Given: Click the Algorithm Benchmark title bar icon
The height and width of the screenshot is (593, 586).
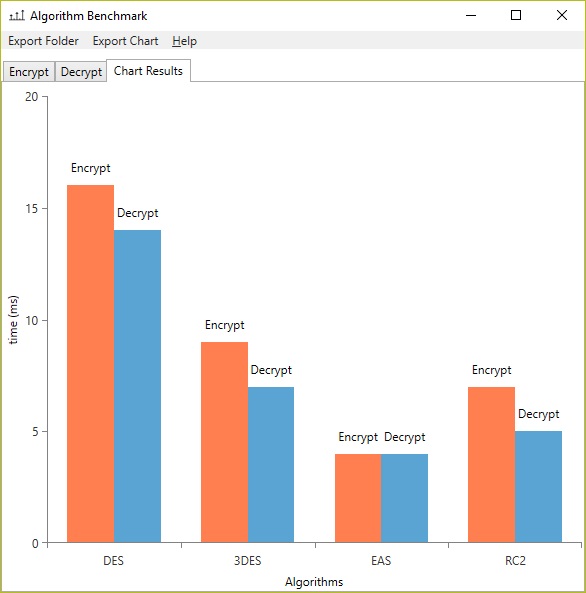Looking at the screenshot, I should coord(17,16).
